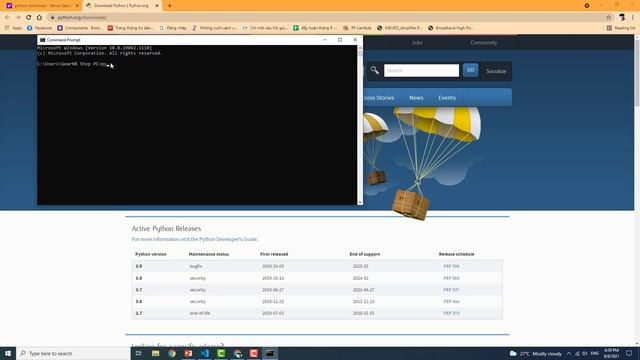Show hidden system tray icons
640x360 pixels.
tap(569, 353)
